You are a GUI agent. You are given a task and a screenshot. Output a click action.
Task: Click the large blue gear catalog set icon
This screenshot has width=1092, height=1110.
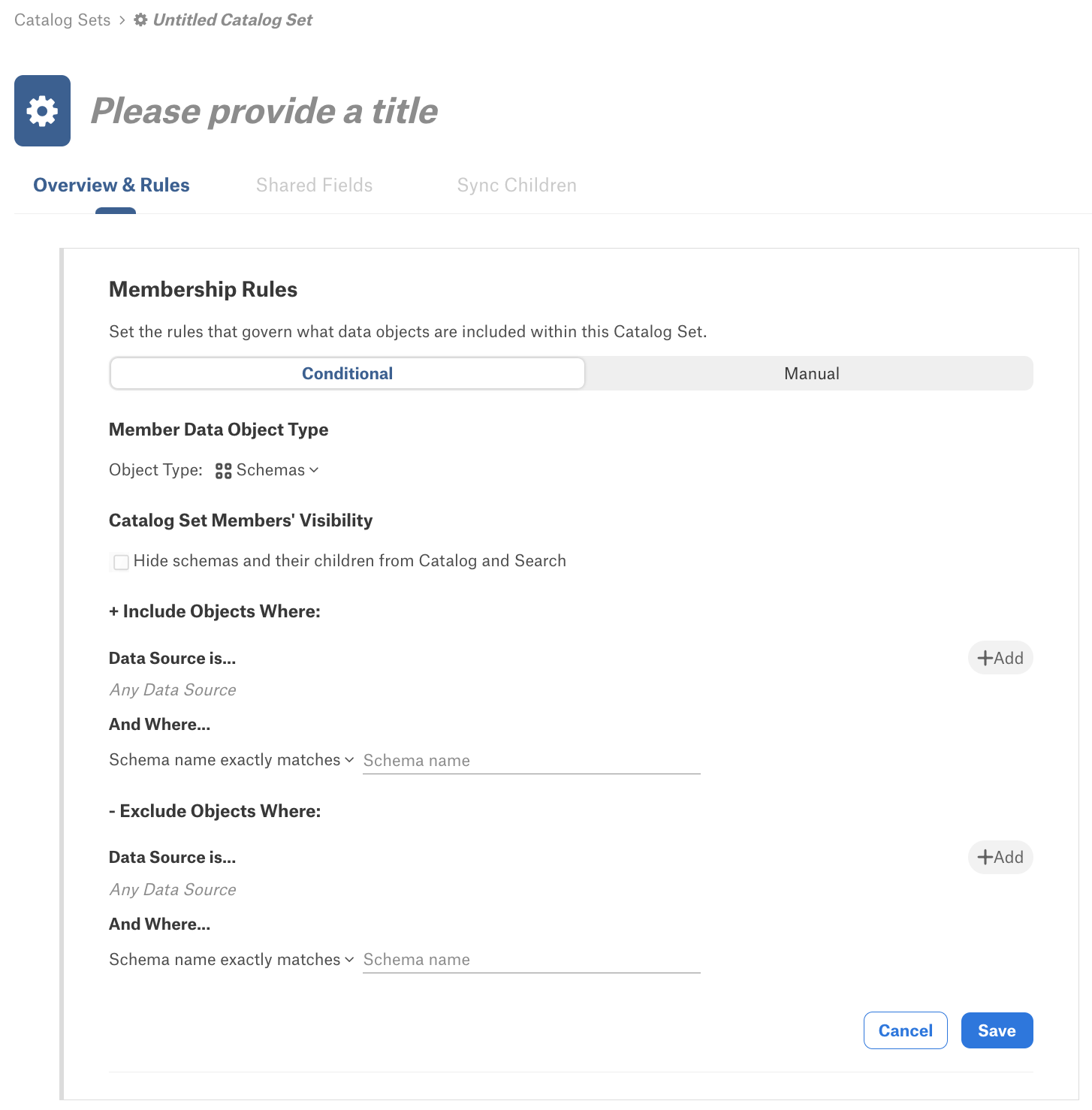tap(42, 110)
